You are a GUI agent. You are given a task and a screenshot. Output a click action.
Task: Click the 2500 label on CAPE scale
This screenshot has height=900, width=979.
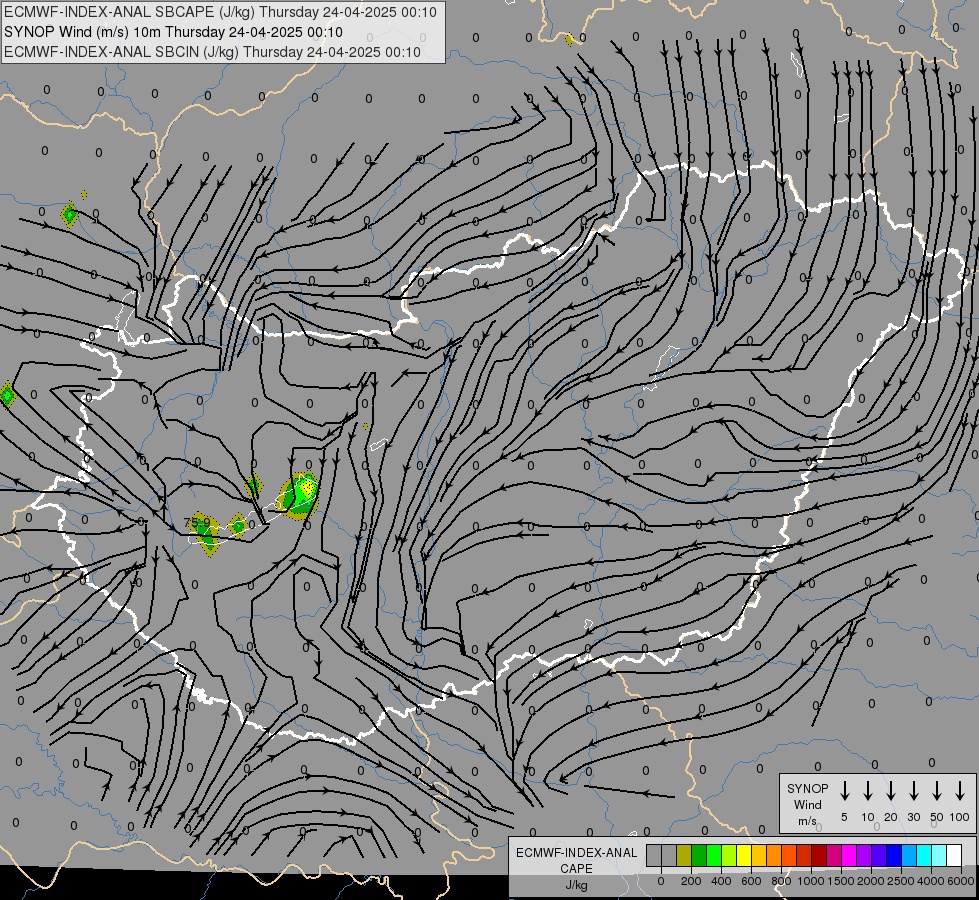[901, 881]
